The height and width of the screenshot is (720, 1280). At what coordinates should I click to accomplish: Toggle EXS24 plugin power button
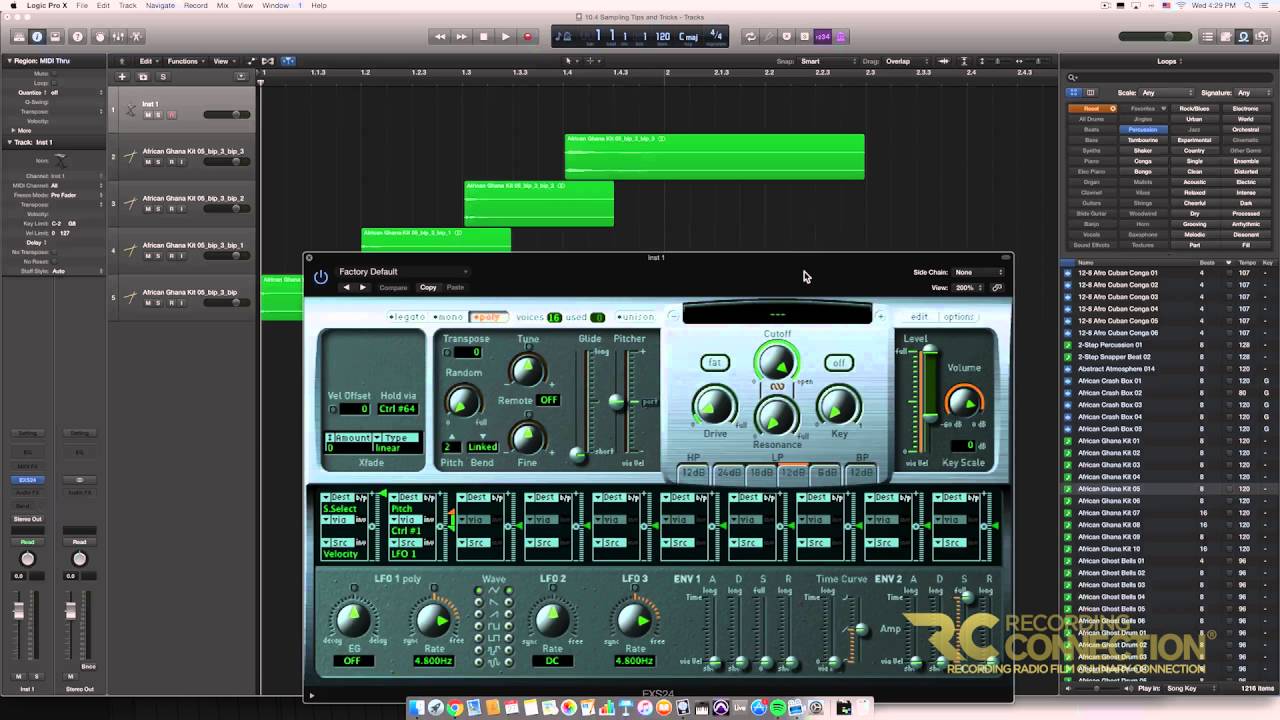click(x=321, y=277)
